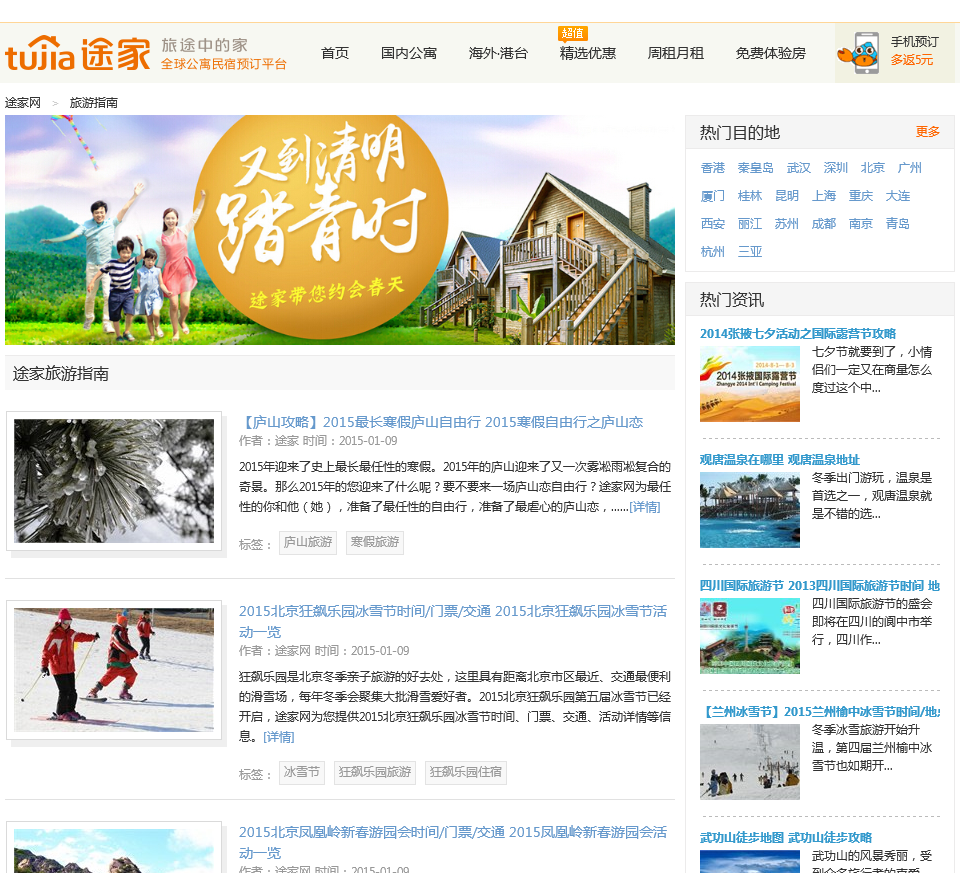The width and height of the screenshot is (960, 873).
Task: Click the mobile booking mascot icon
Action: (859, 53)
